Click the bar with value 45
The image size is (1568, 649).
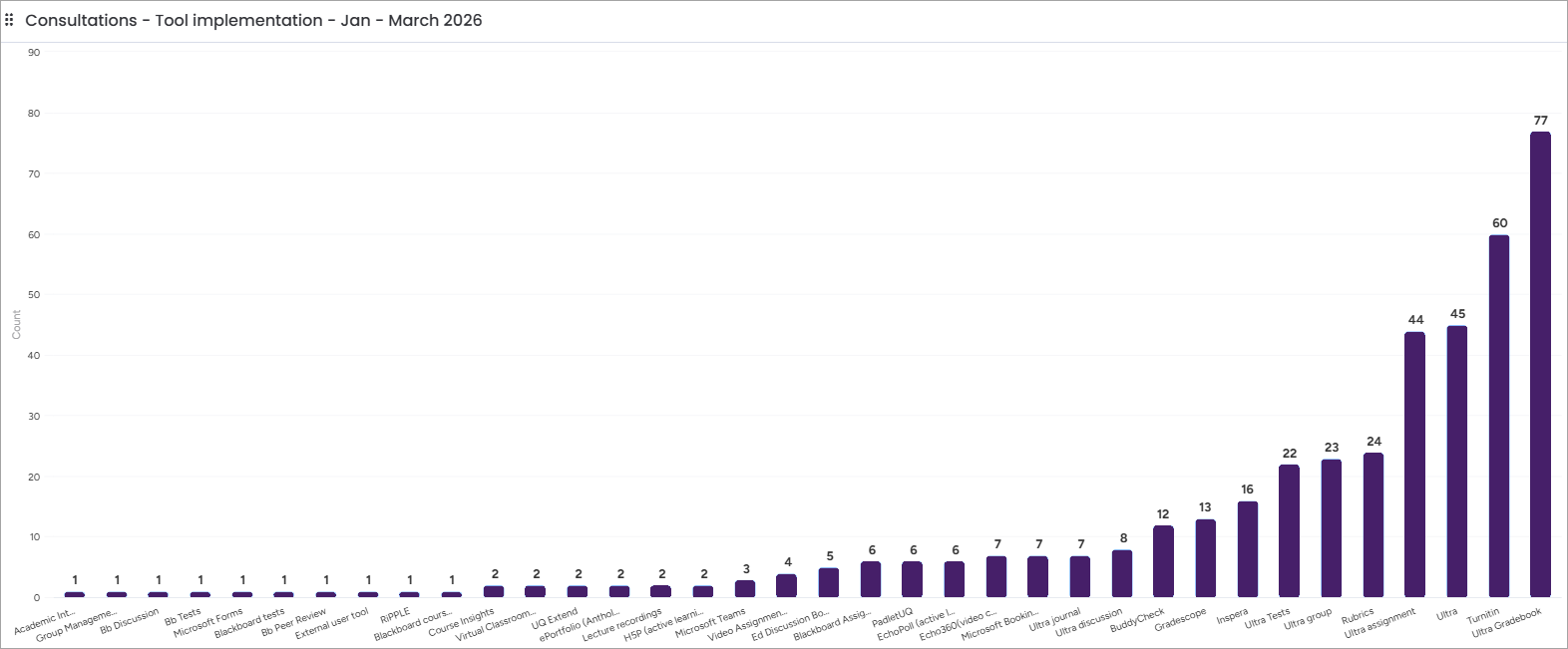pos(1456,462)
